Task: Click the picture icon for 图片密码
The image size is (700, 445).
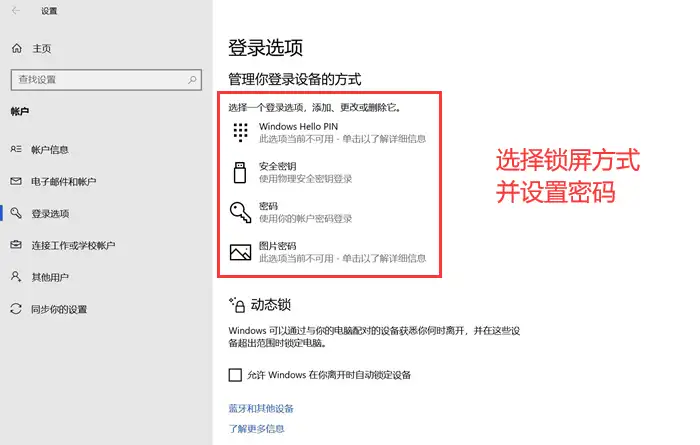Action: click(240, 252)
